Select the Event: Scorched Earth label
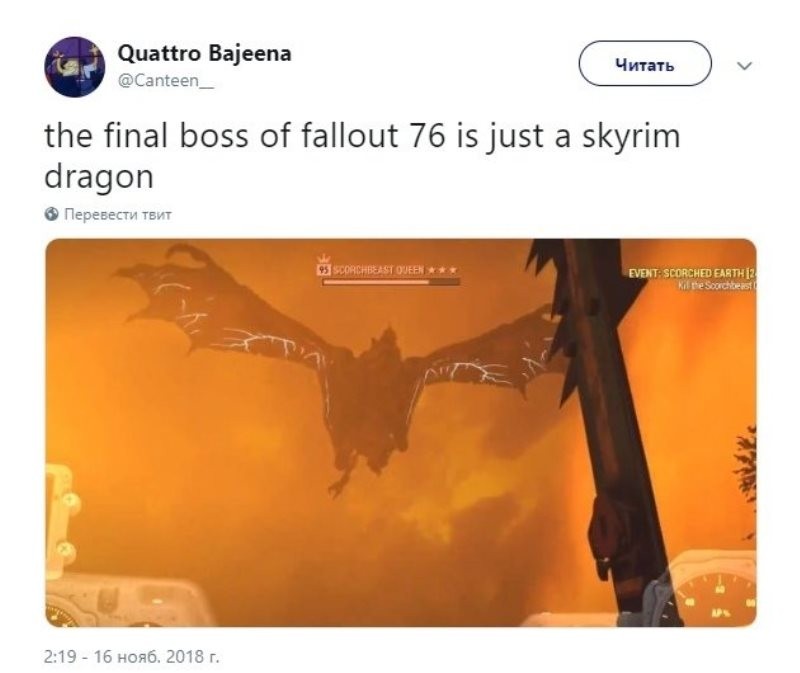 point(692,273)
